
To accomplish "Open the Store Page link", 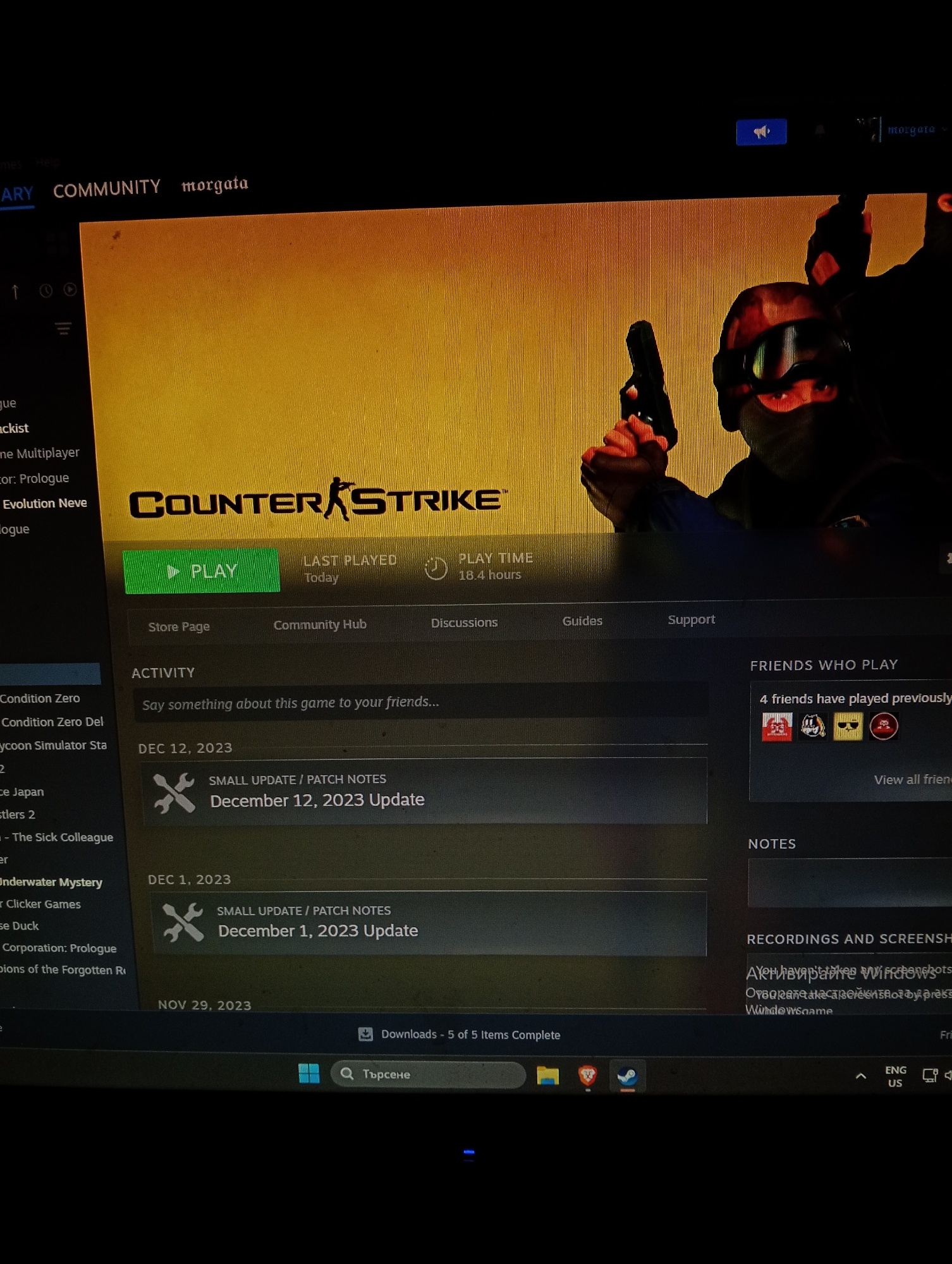I will (x=179, y=626).
